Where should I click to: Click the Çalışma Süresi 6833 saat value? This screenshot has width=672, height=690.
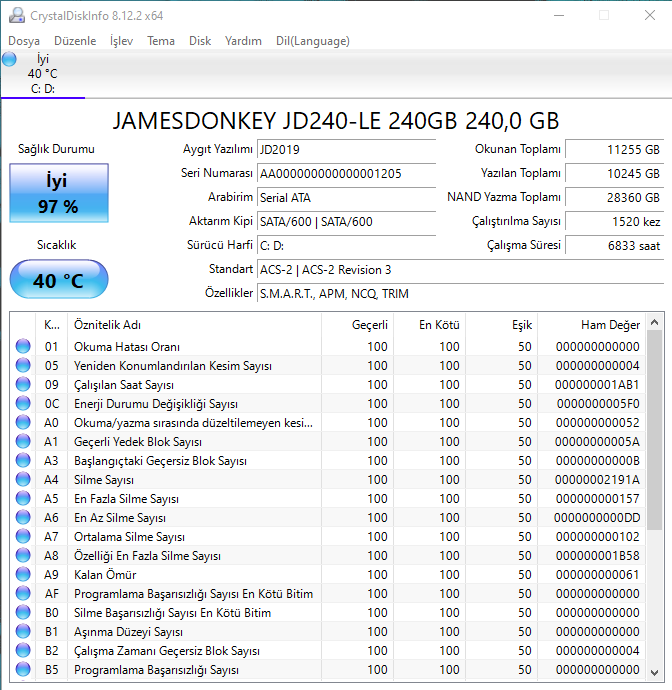coord(614,246)
